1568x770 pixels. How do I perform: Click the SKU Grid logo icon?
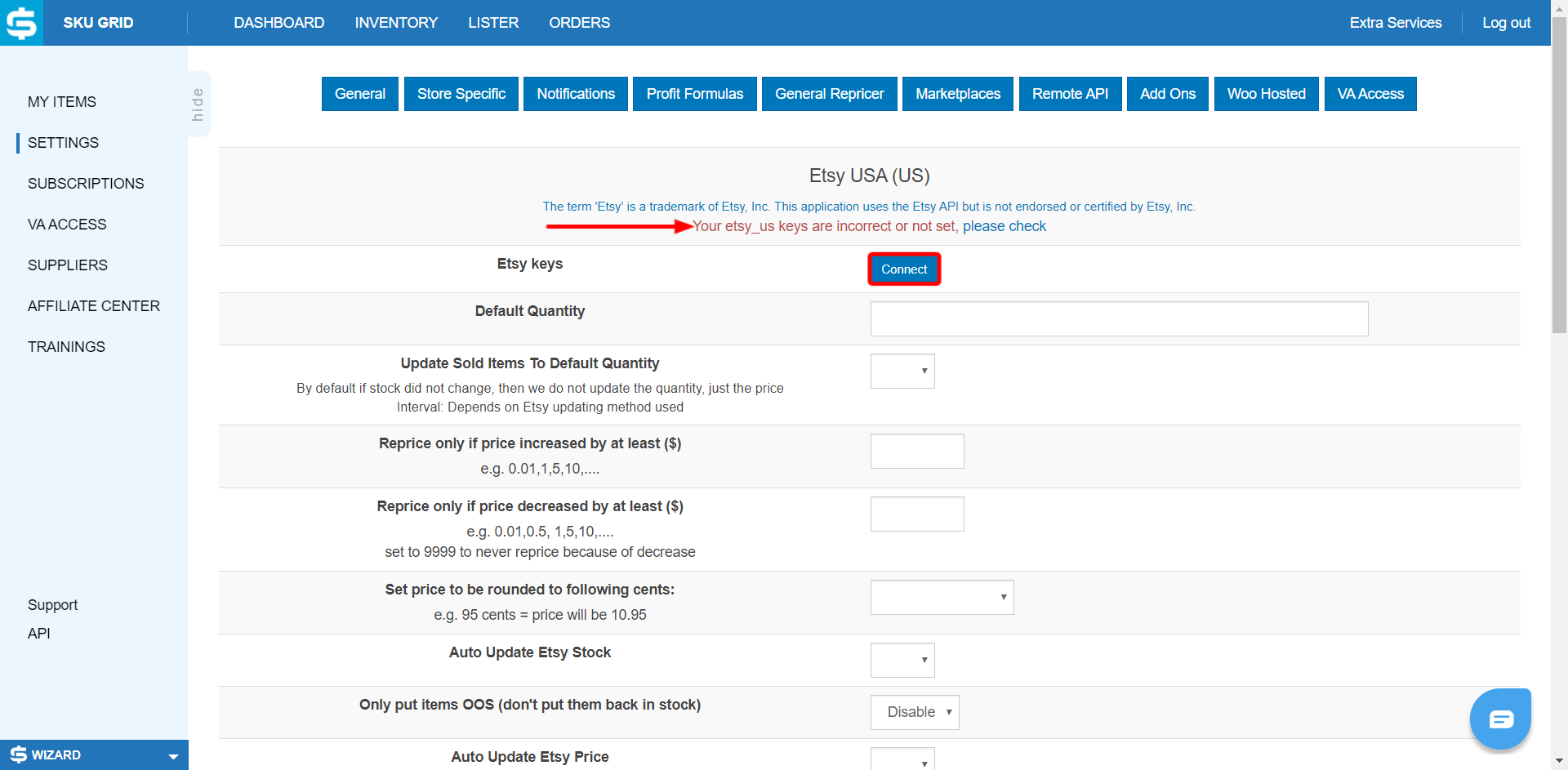point(21,22)
